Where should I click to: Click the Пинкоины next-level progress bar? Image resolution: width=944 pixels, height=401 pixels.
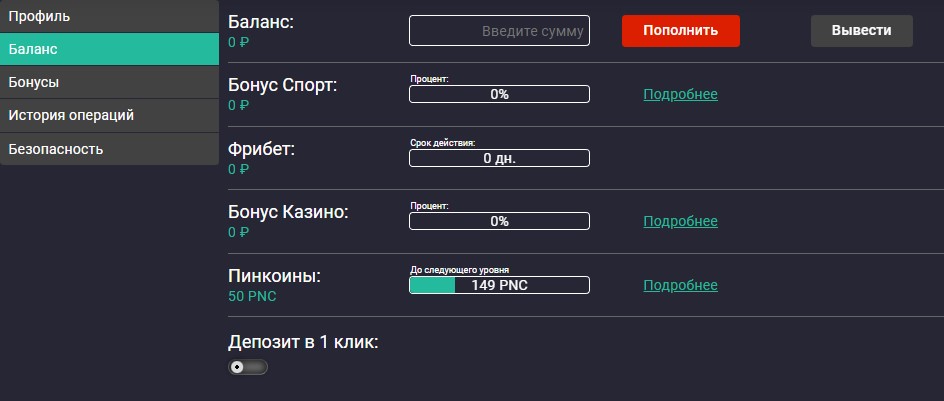499,286
